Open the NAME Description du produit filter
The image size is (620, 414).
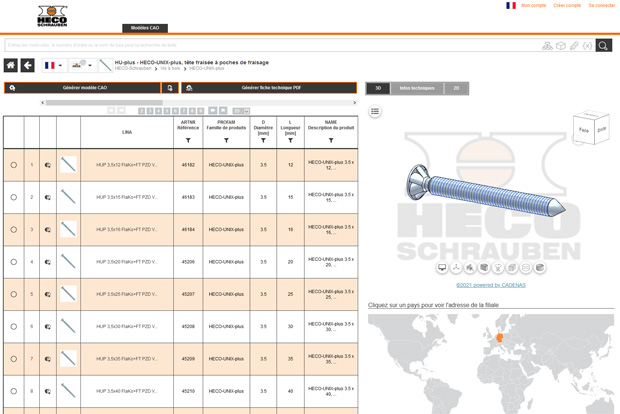(331, 140)
